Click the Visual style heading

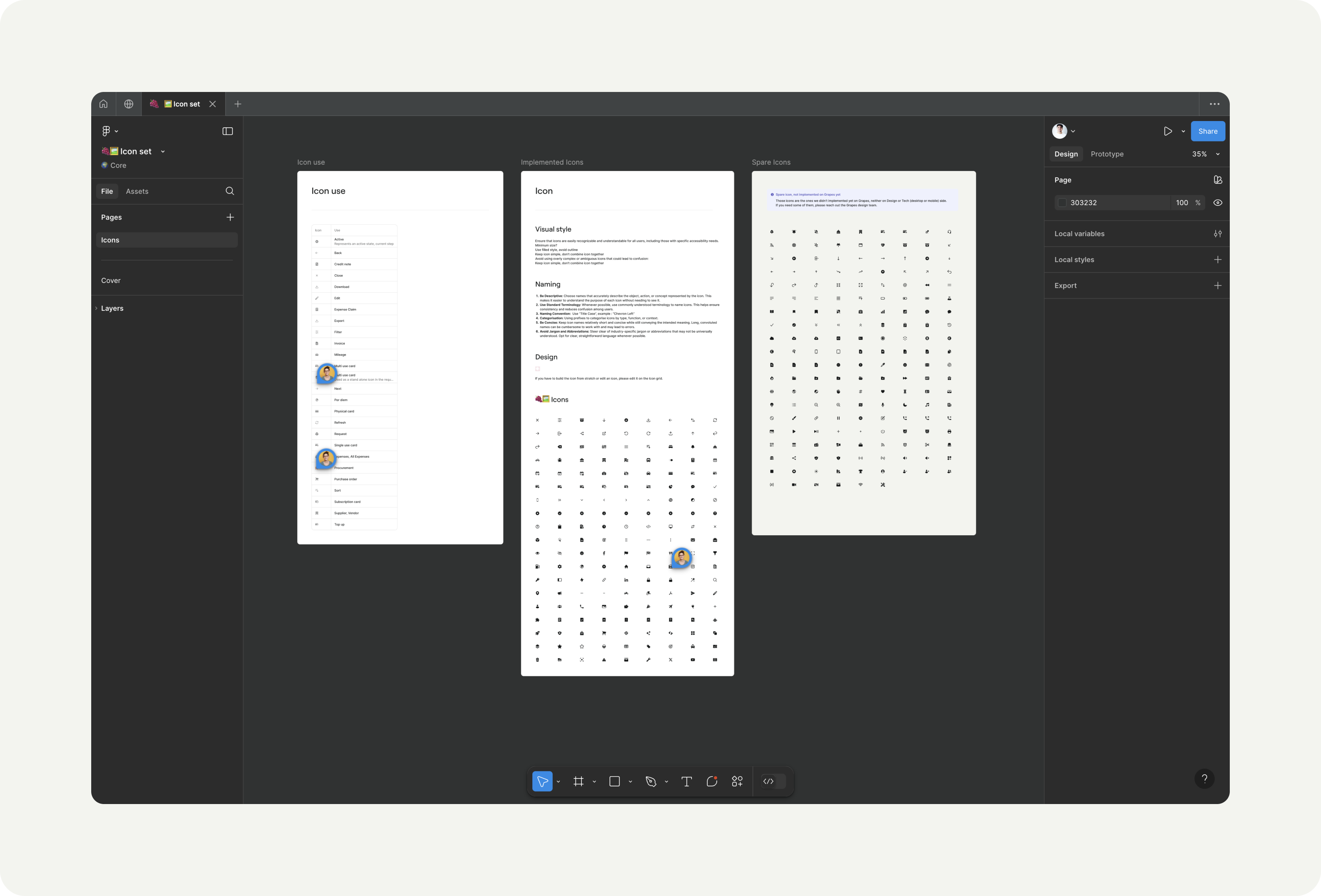[x=553, y=230]
